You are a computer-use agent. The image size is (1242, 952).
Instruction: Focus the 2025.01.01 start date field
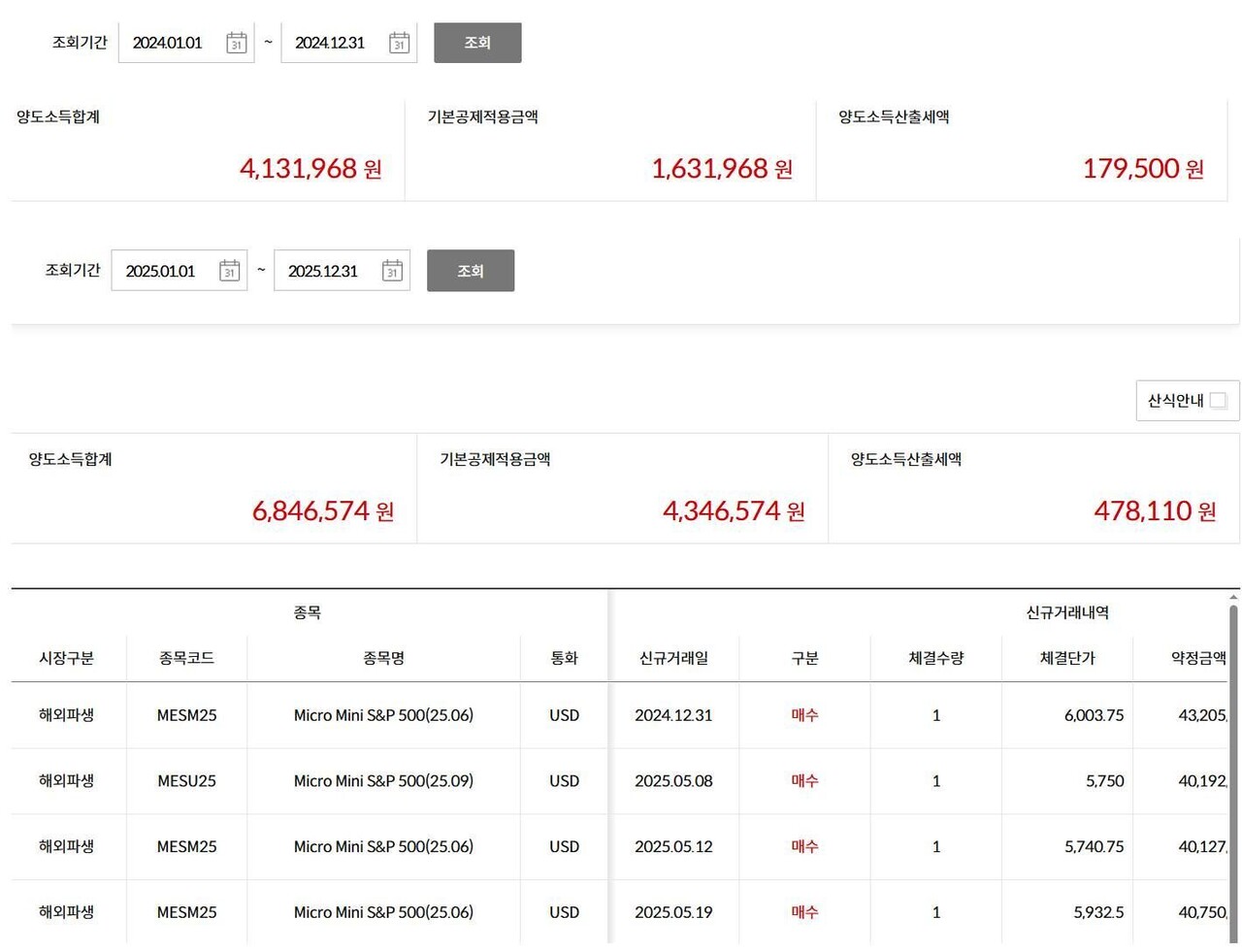click(x=162, y=271)
